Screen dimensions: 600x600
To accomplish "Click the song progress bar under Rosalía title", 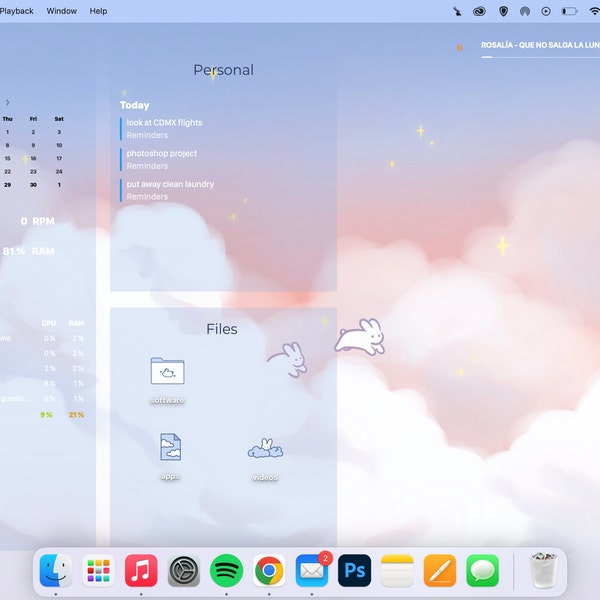I will pos(541,57).
